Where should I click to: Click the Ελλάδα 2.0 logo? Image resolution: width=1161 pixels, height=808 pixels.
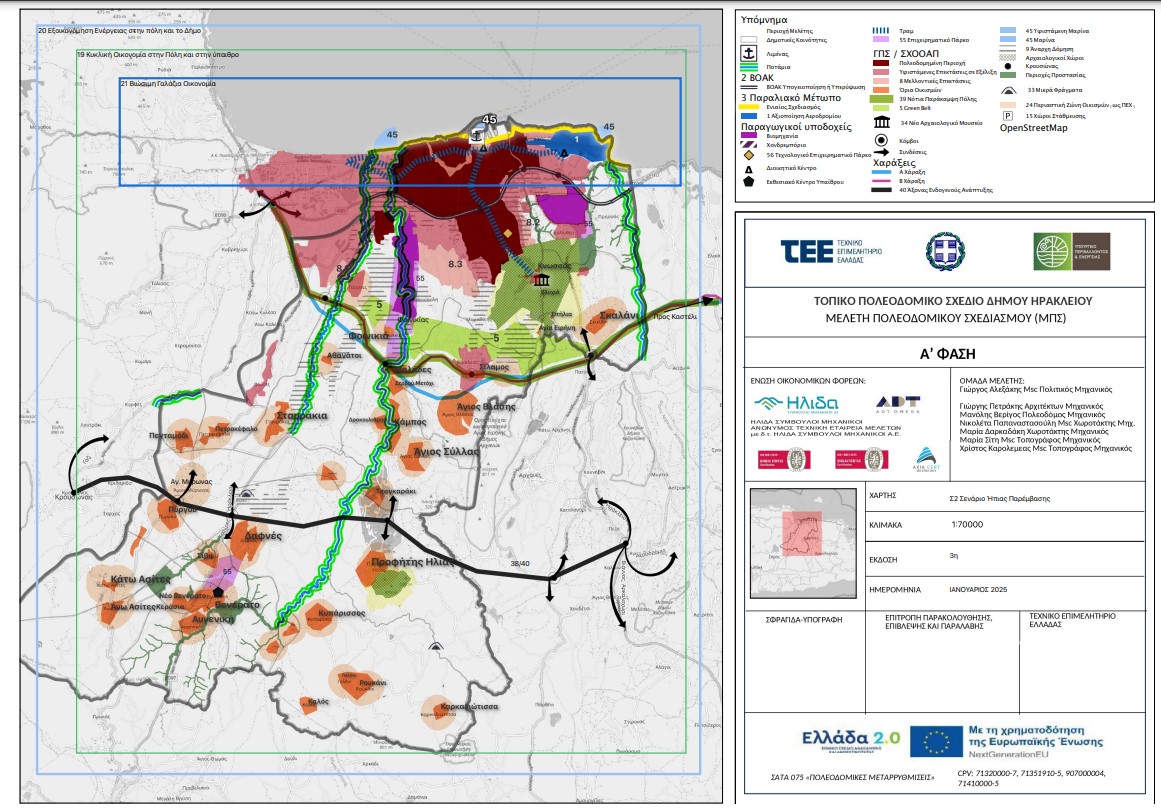[851, 738]
